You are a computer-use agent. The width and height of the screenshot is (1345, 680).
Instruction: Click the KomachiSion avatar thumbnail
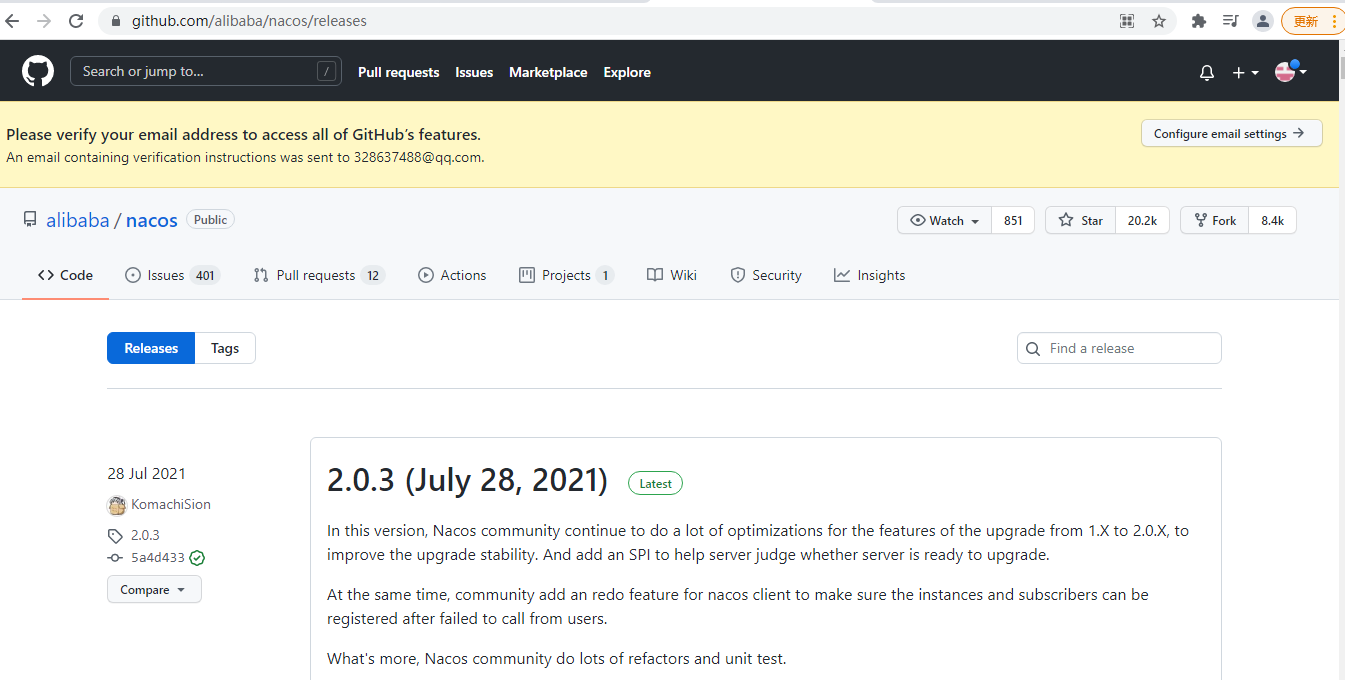click(x=117, y=505)
